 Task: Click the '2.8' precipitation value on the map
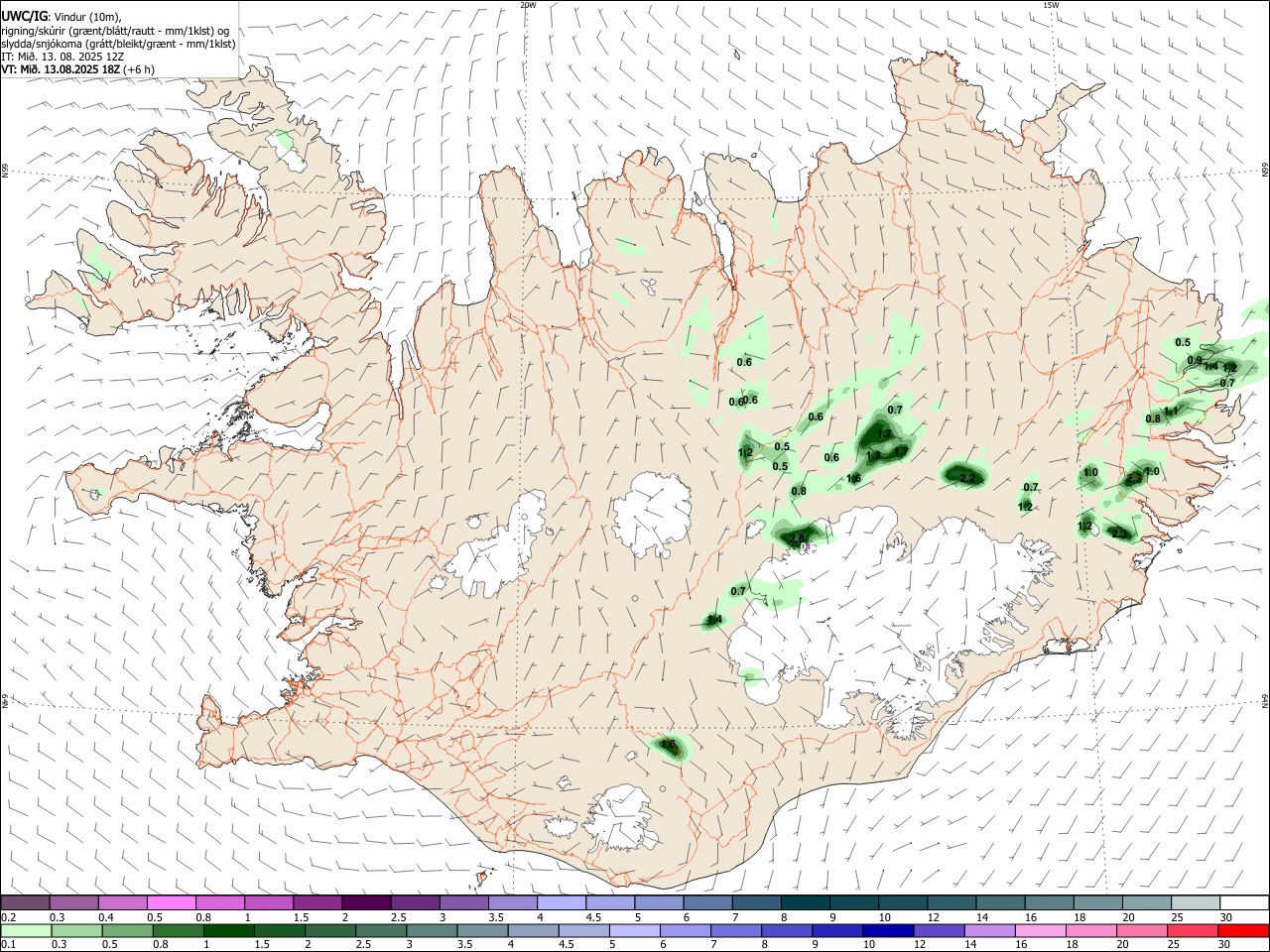tap(797, 538)
